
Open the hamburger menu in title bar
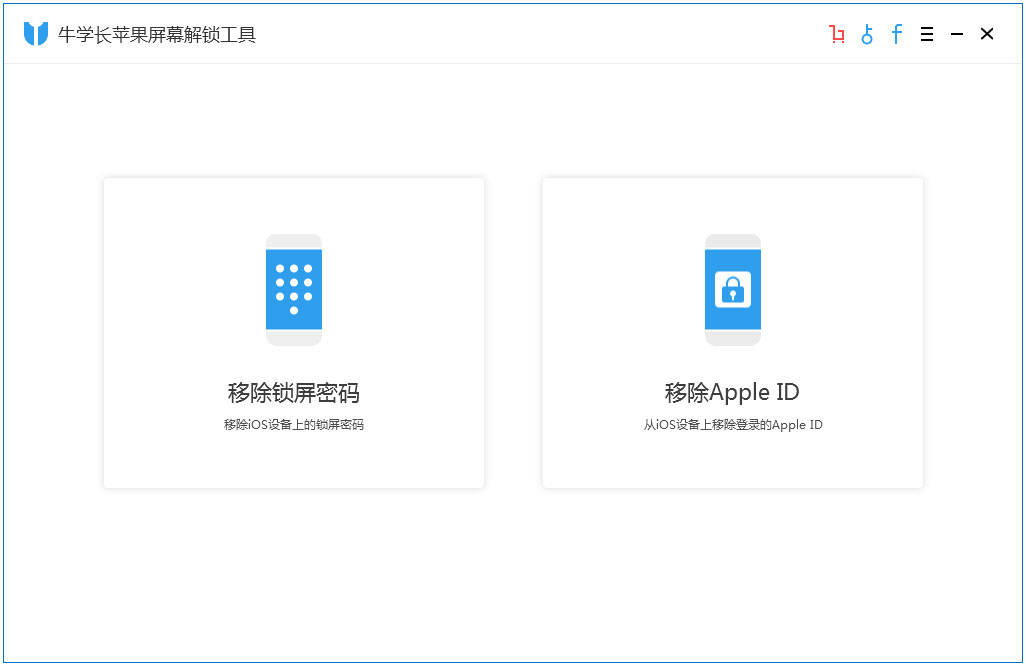pyautogui.click(x=927, y=35)
